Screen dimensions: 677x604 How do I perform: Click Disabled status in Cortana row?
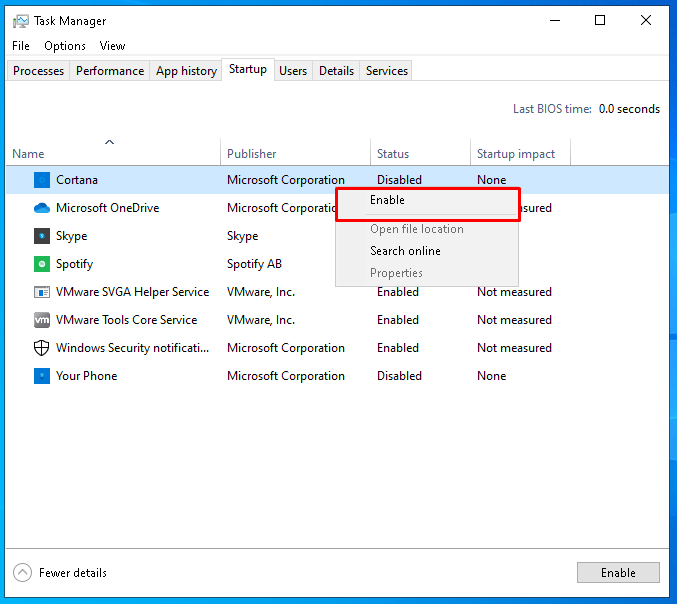pos(399,180)
